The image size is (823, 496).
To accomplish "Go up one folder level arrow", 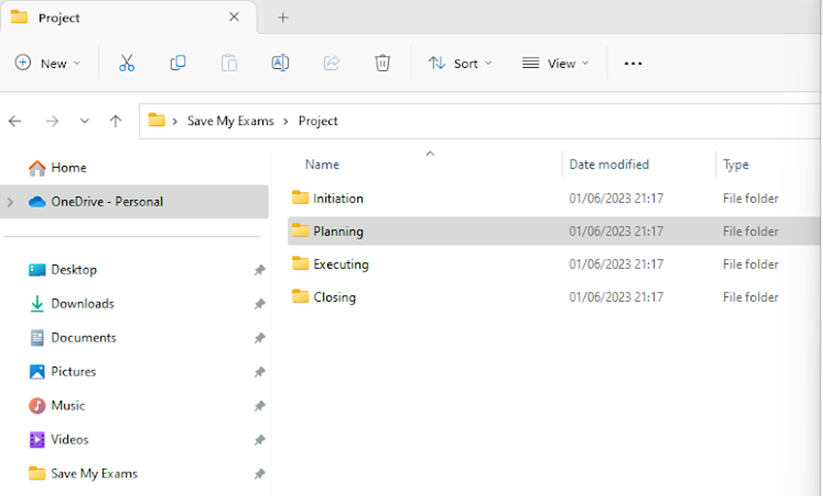I will [116, 121].
